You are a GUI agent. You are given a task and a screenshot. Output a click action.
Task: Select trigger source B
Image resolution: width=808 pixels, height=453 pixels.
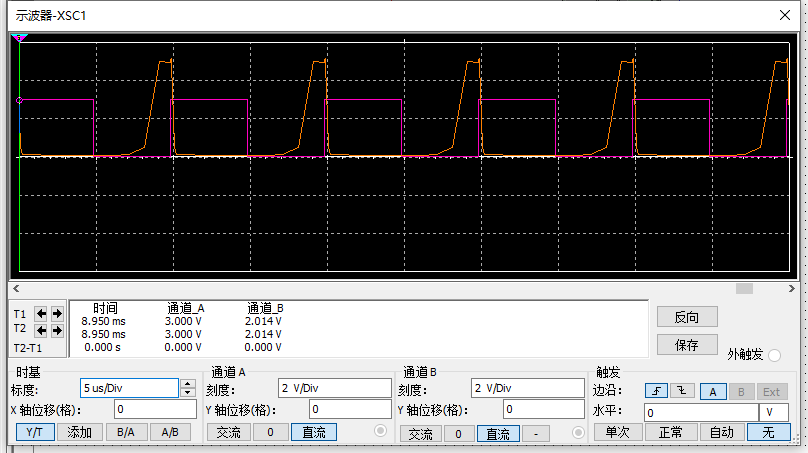[x=741, y=392]
